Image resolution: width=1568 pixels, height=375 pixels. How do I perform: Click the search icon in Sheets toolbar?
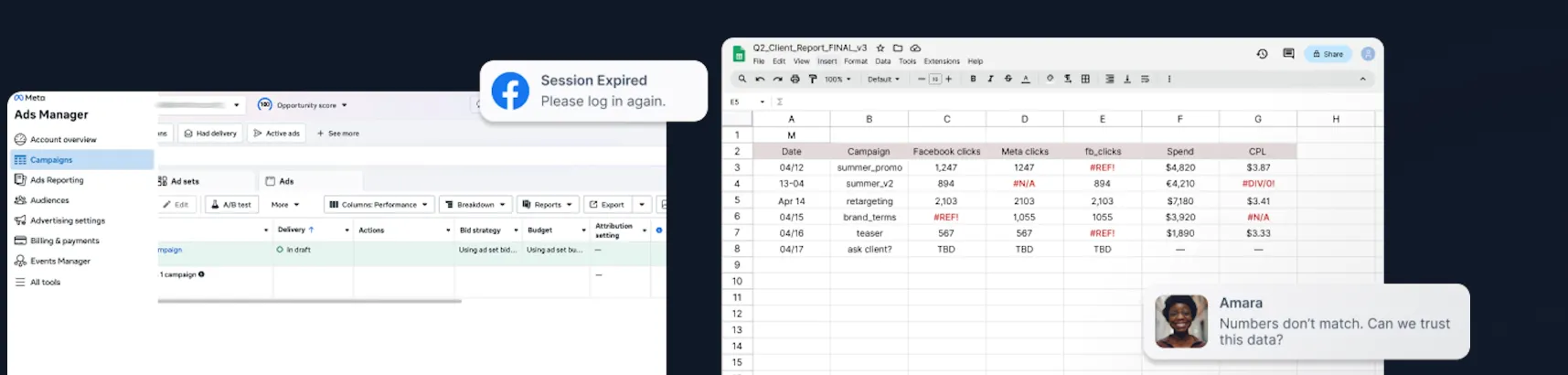click(742, 80)
